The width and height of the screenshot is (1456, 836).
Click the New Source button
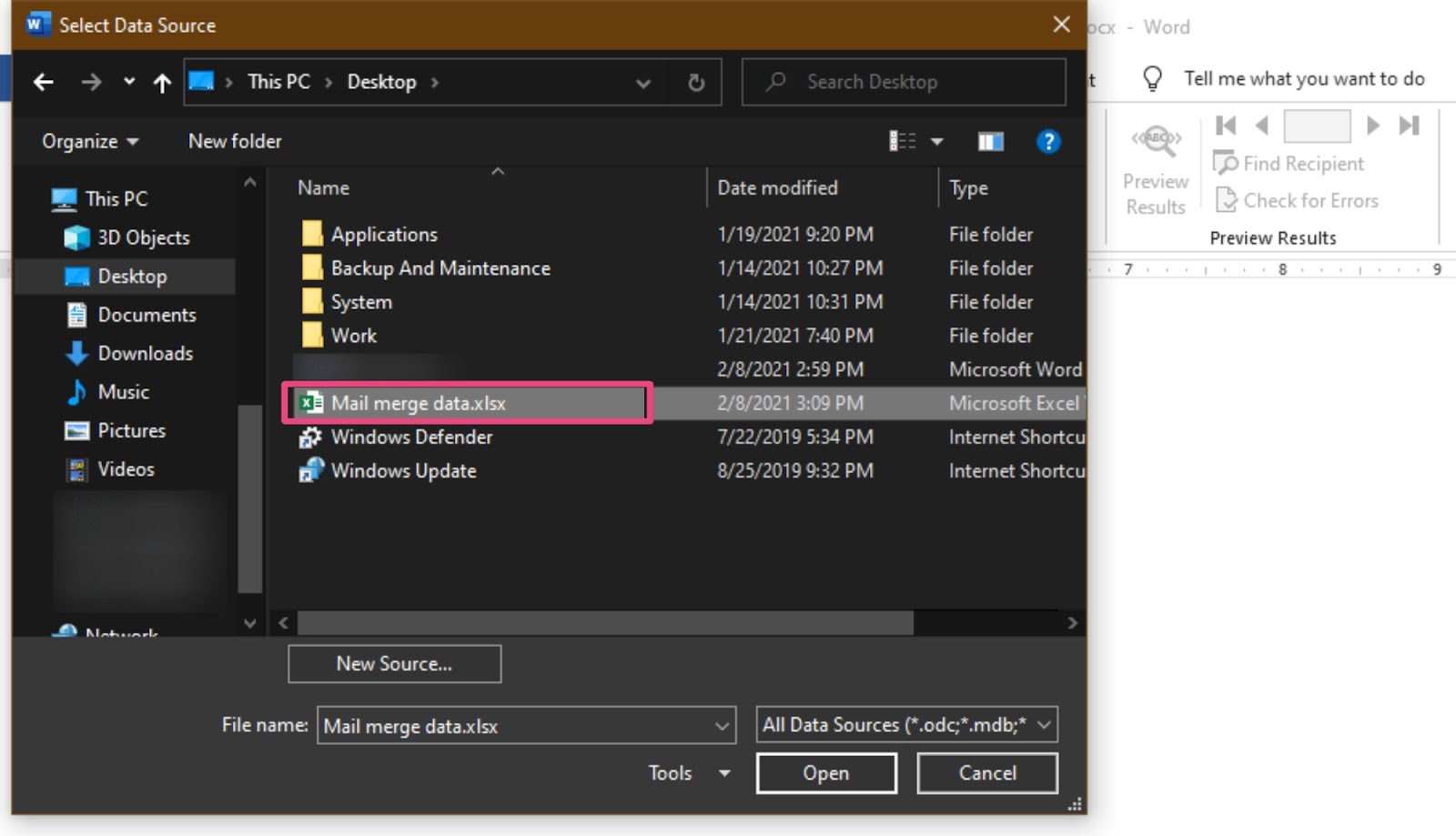click(394, 664)
